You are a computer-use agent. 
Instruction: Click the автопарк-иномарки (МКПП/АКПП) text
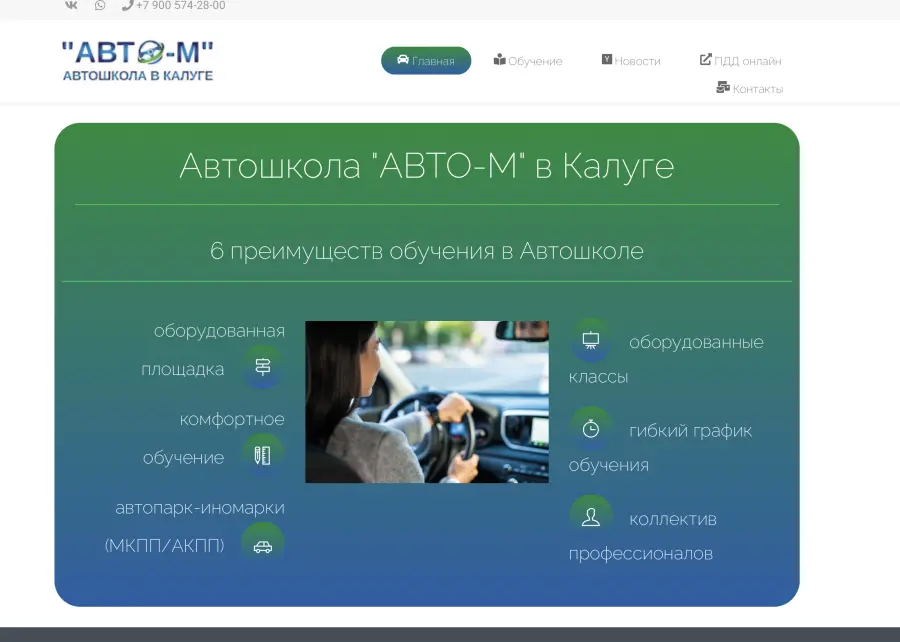[195, 527]
